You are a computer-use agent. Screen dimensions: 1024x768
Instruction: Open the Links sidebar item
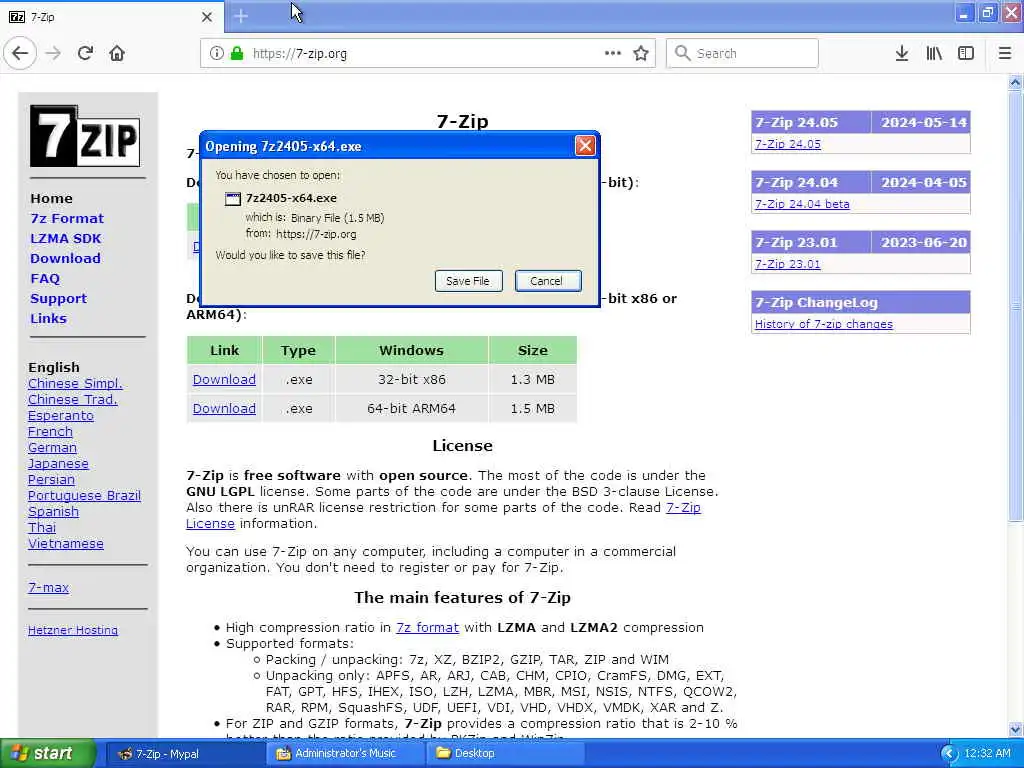point(48,319)
